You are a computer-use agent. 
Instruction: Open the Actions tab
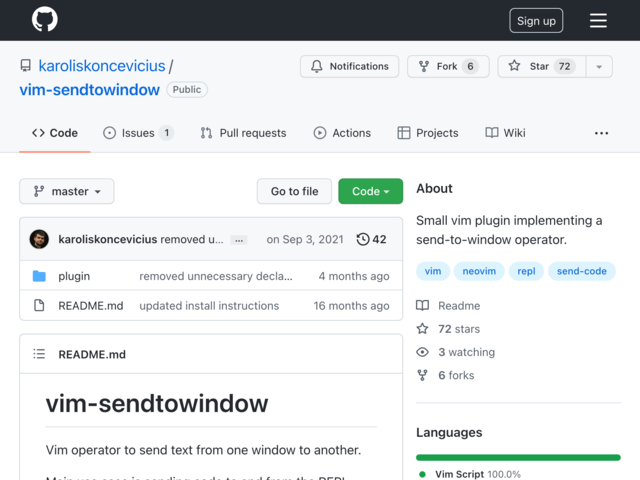[x=342, y=133]
